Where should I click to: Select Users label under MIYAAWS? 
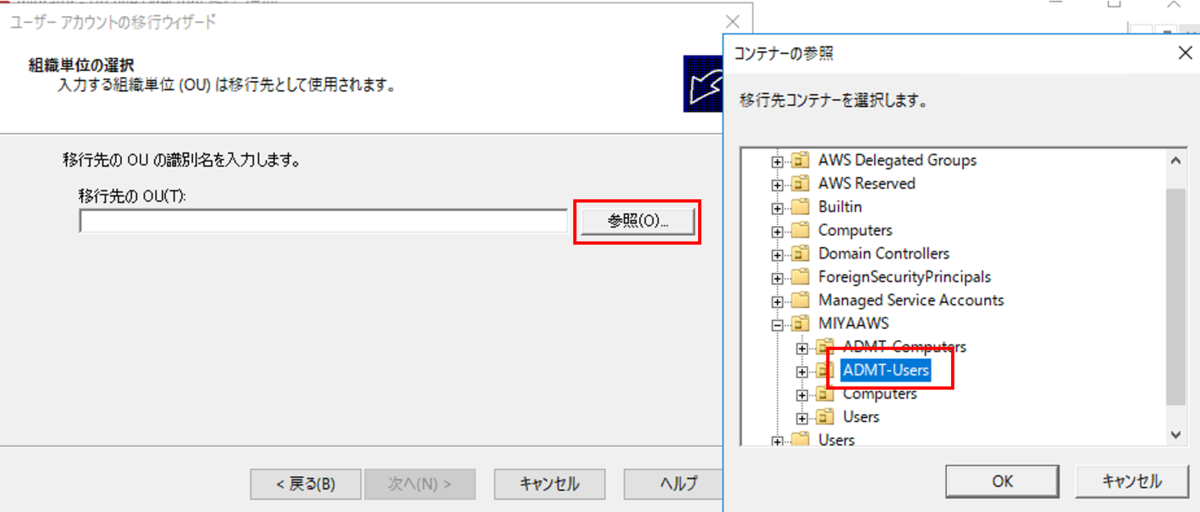point(861,417)
